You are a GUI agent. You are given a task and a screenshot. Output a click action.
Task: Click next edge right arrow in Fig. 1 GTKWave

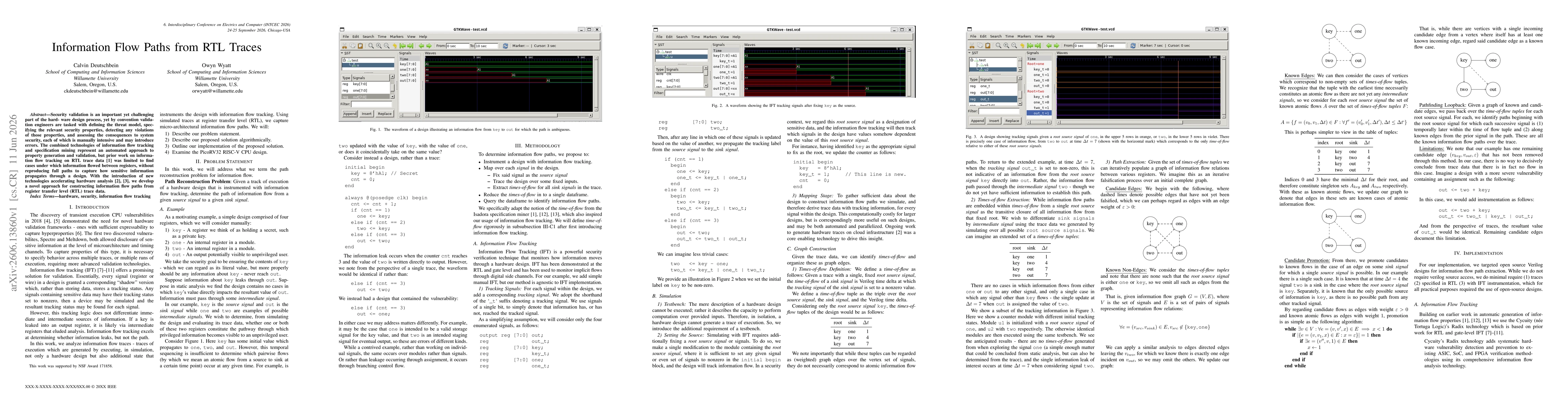coord(429,46)
